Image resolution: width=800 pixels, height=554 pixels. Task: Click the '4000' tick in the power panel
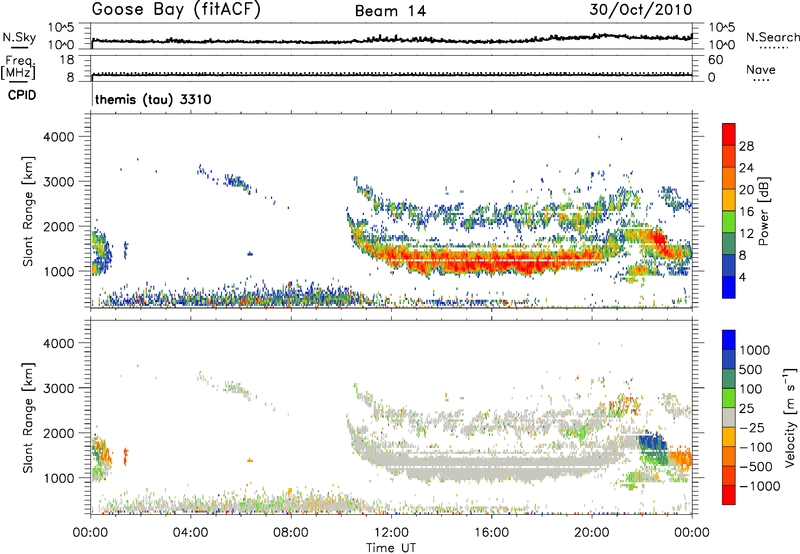(58, 137)
